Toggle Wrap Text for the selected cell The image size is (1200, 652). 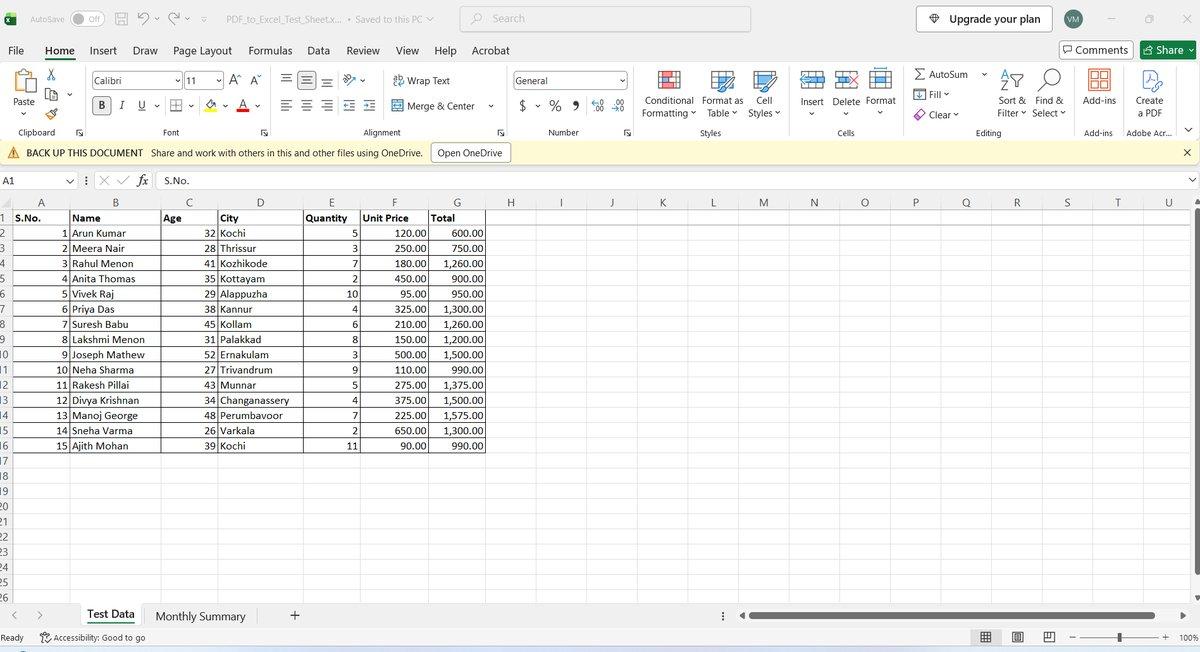pyautogui.click(x=421, y=81)
